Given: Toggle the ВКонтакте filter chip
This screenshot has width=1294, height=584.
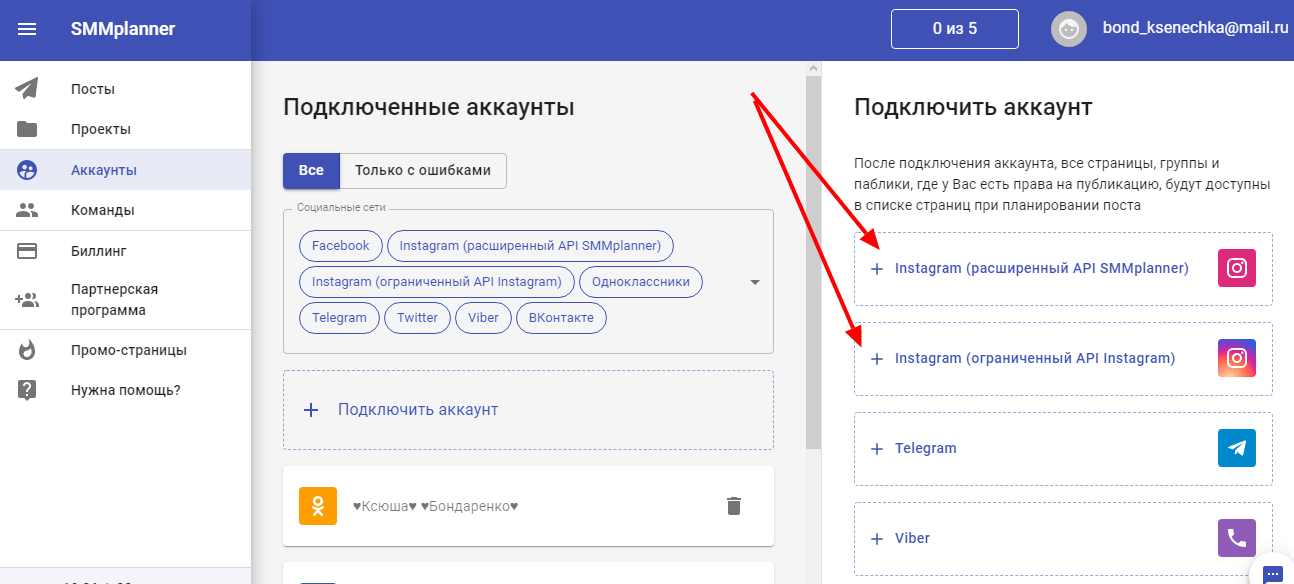Looking at the screenshot, I should pos(561,318).
